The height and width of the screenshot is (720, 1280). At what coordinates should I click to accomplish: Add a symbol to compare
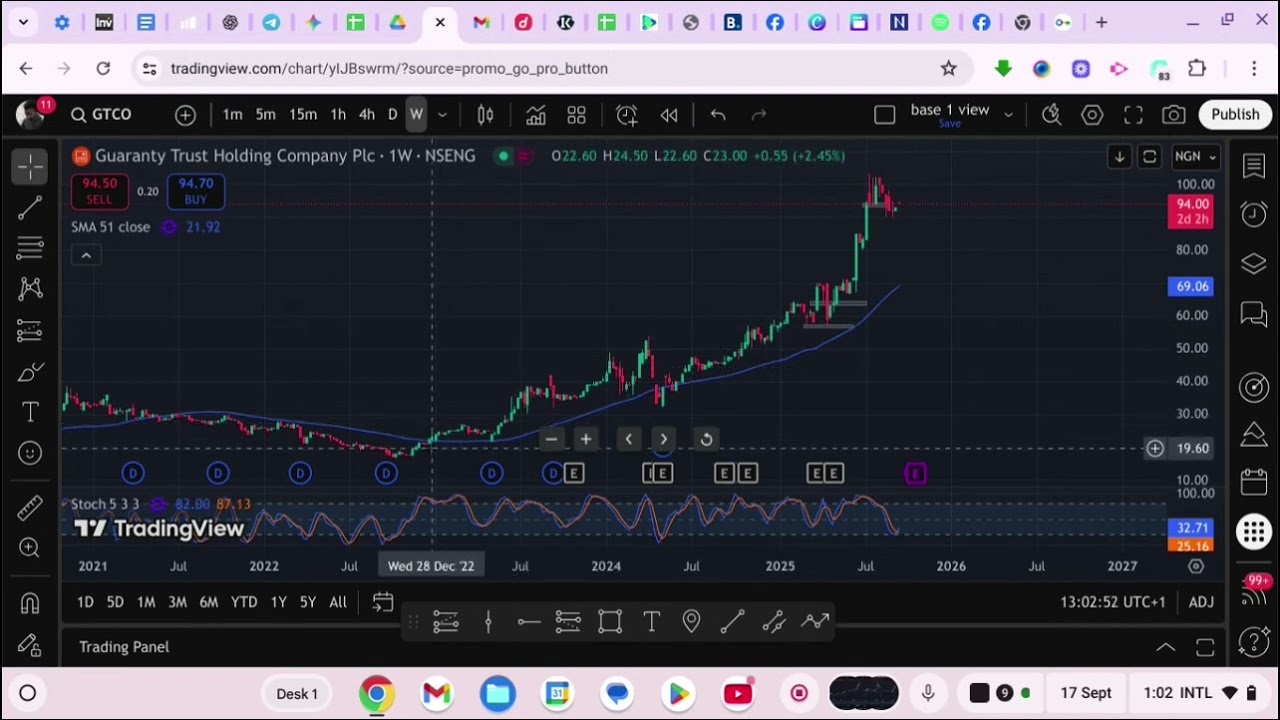pyautogui.click(x=185, y=115)
